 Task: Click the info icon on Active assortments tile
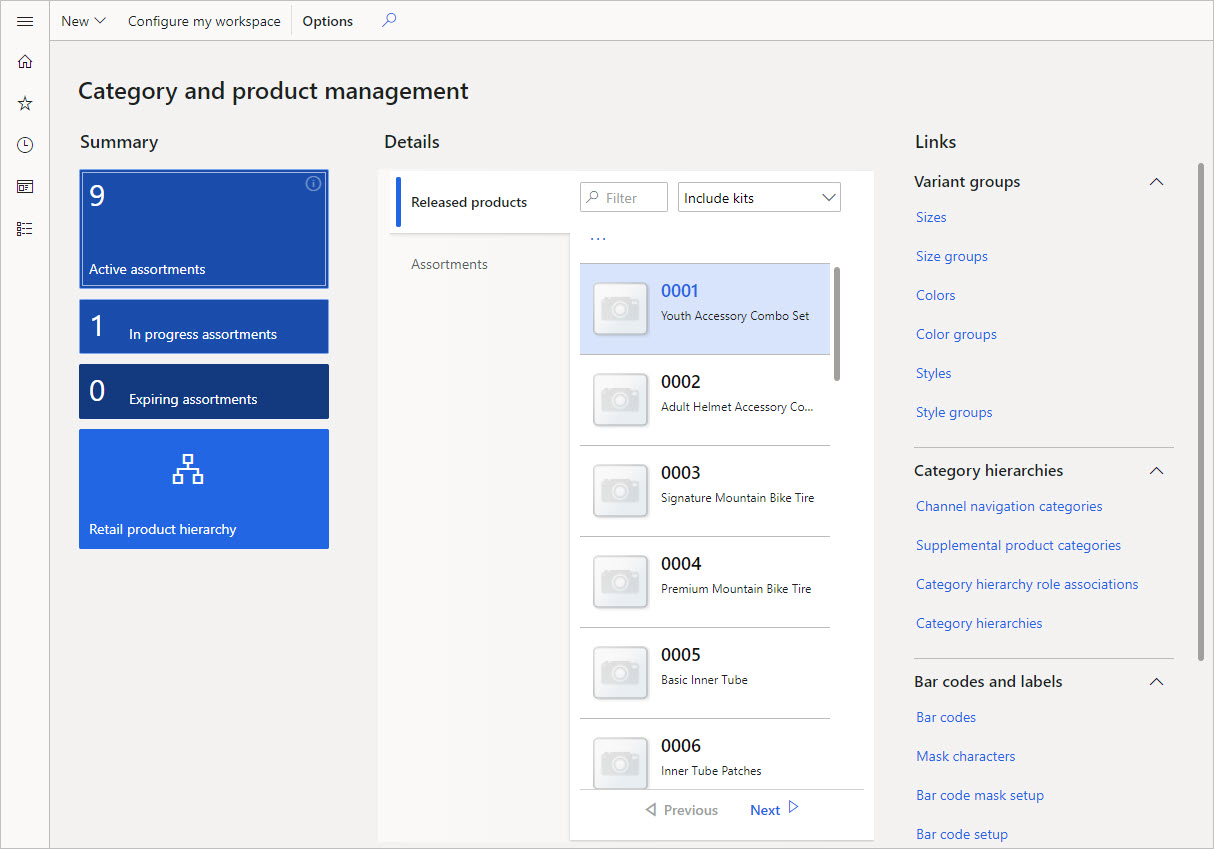click(313, 183)
